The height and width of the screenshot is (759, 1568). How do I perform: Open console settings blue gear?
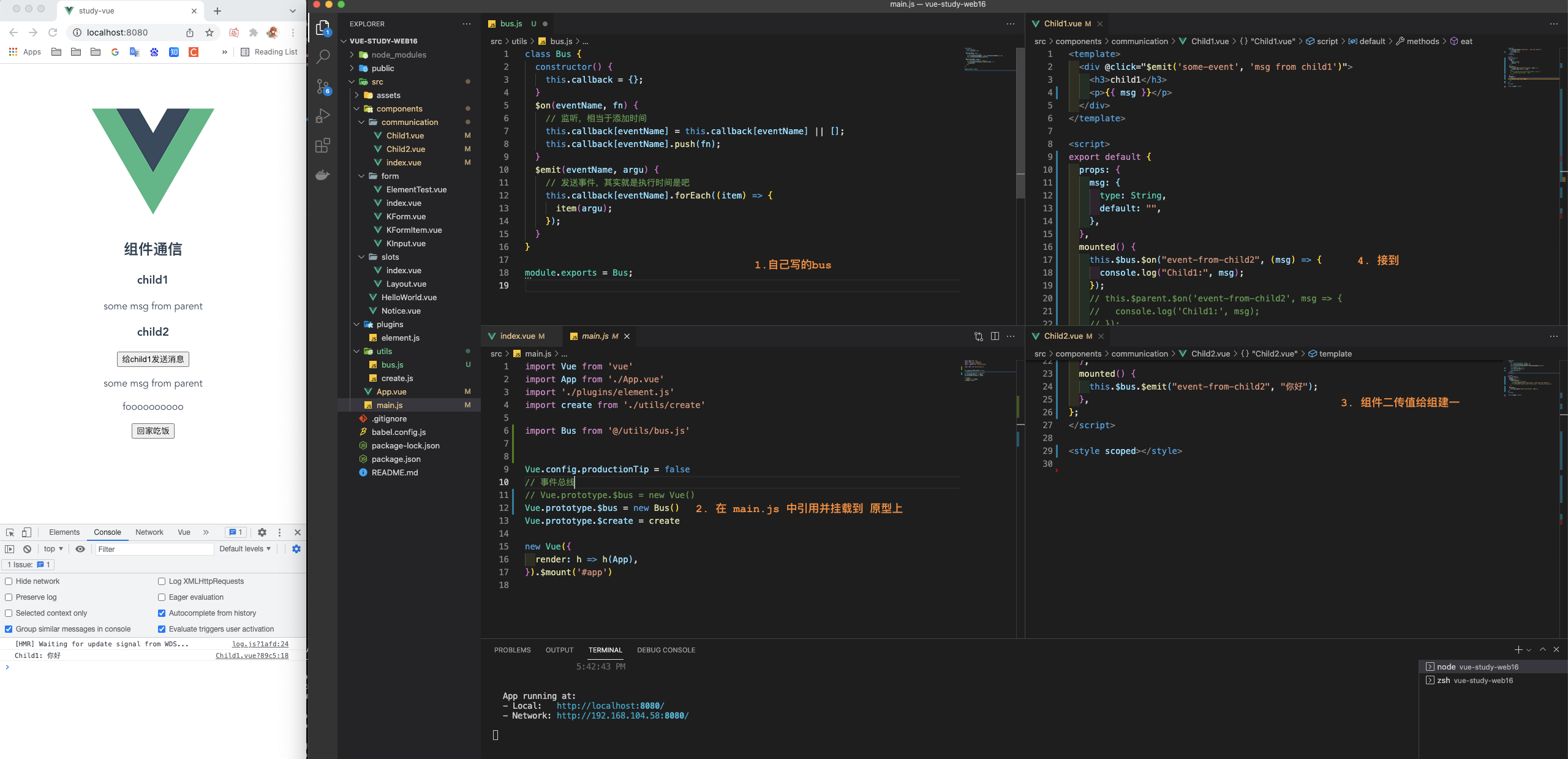(x=296, y=549)
